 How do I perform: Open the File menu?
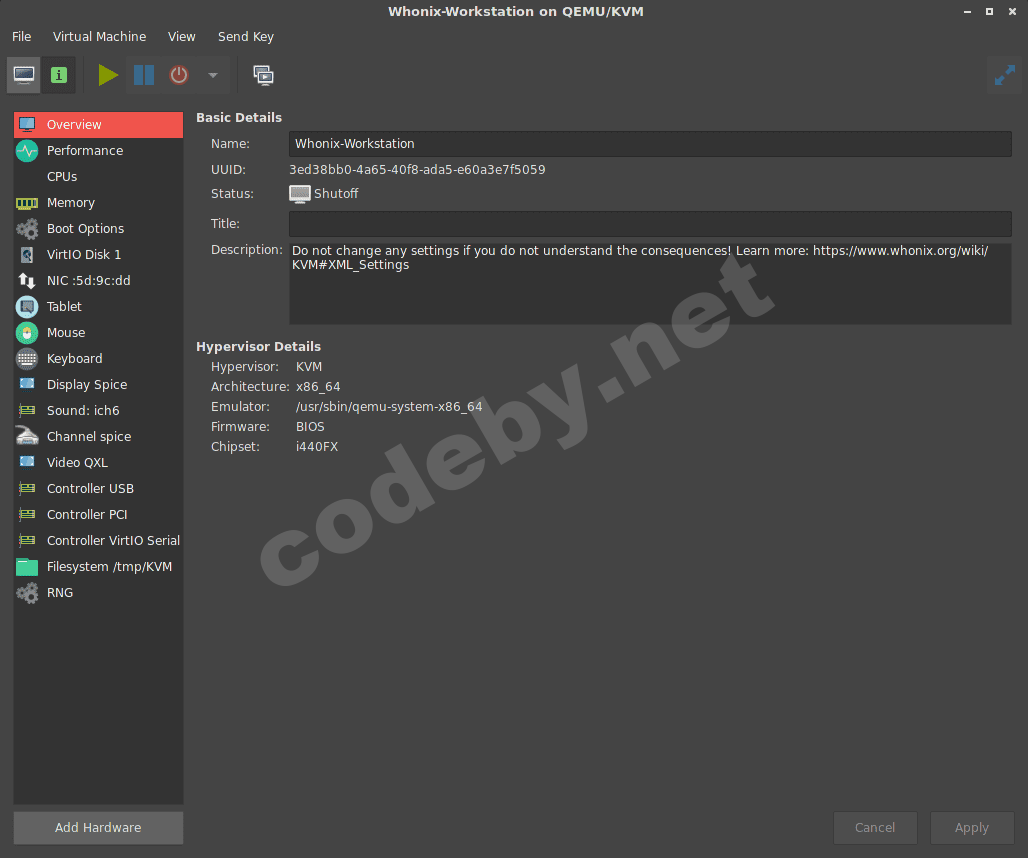pos(21,36)
